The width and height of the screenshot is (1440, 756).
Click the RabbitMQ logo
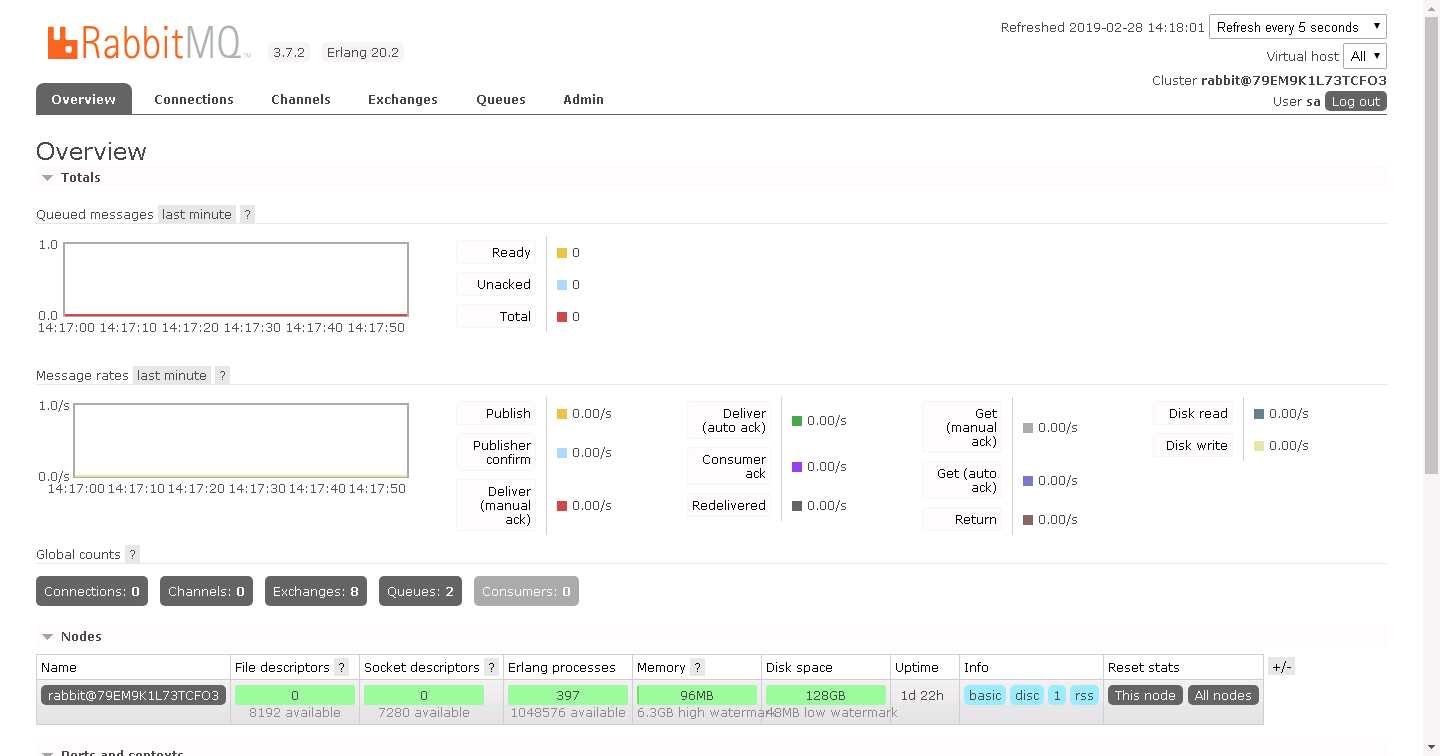[x=147, y=43]
